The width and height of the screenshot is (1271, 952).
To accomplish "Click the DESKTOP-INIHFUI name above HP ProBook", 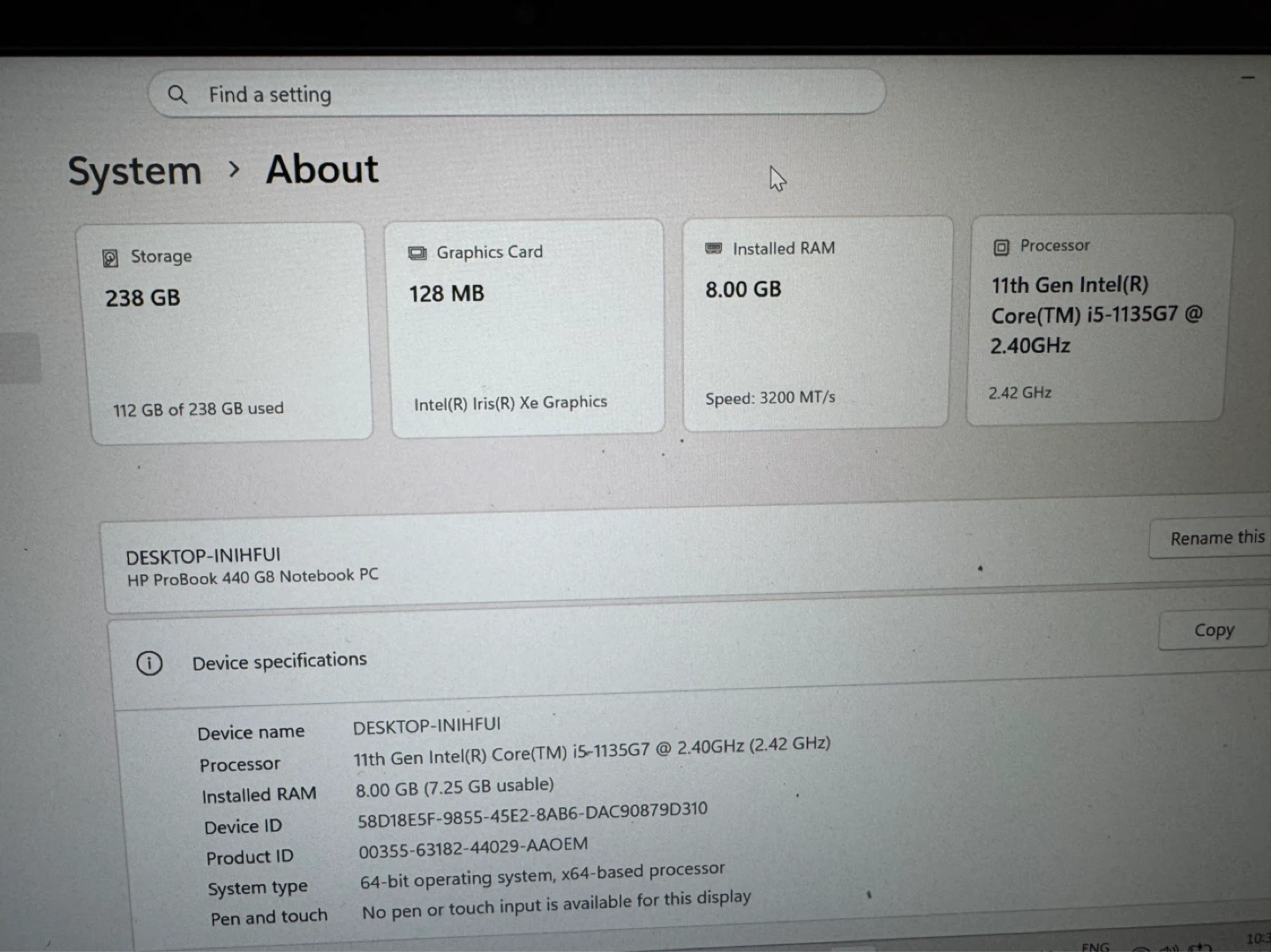I will [203, 556].
